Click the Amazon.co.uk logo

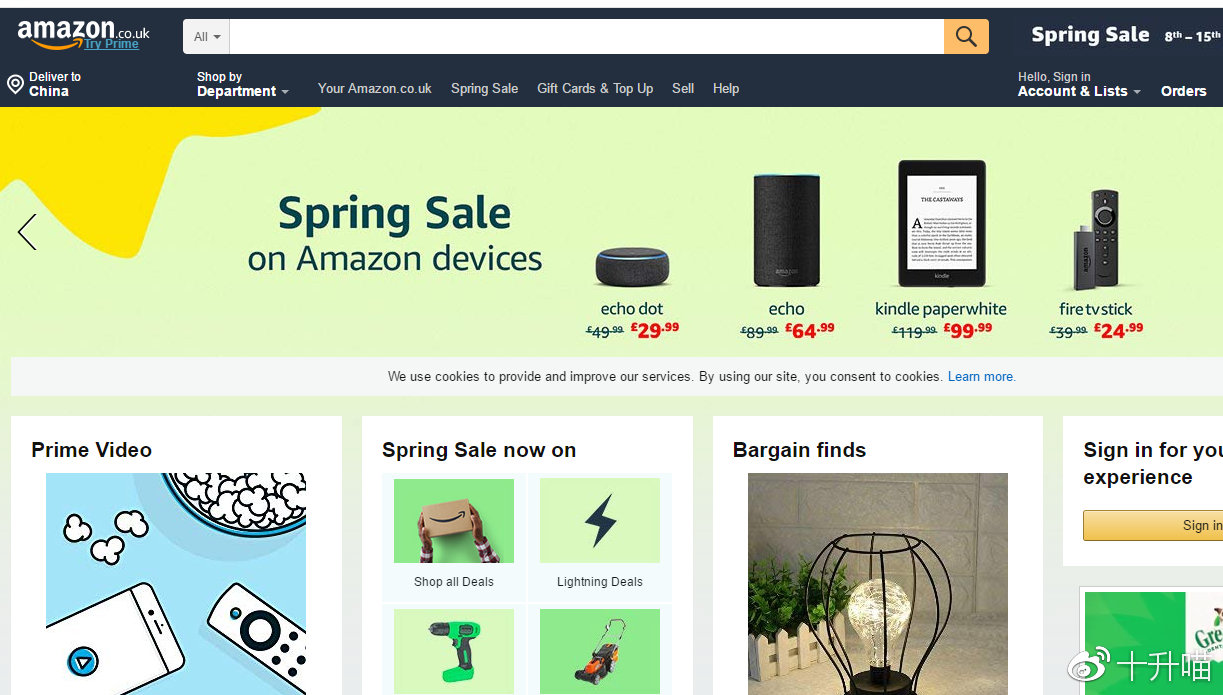pyautogui.click(x=83, y=34)
